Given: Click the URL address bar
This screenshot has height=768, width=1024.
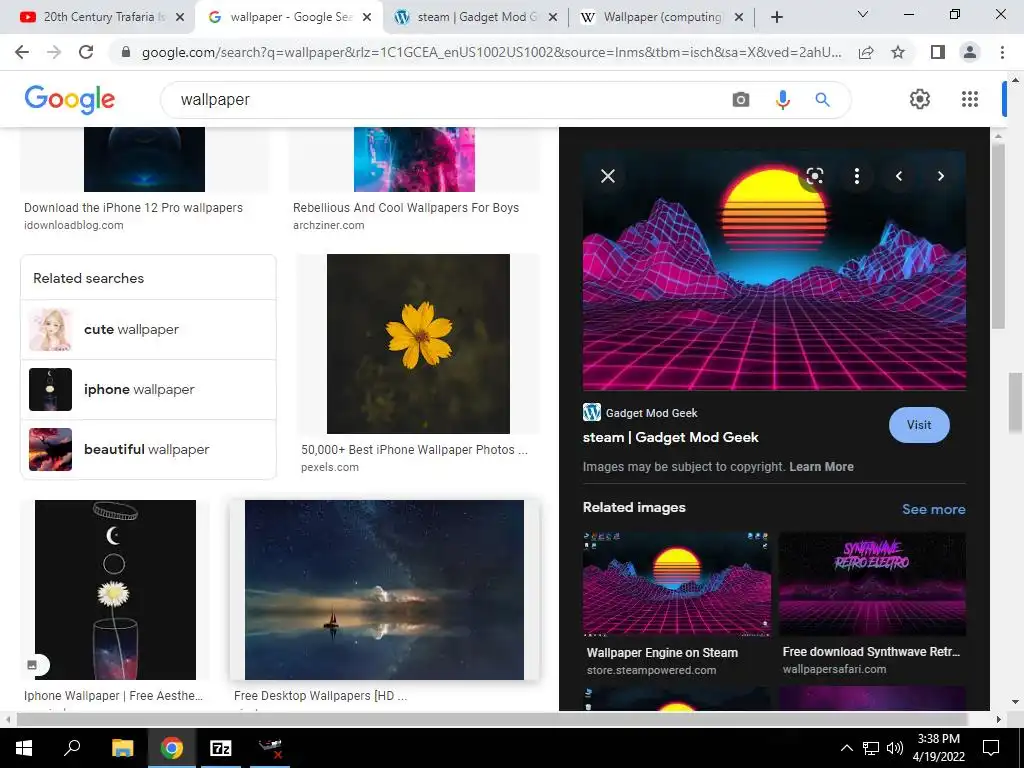Looking at the screenshot, I should tap(491, 52).
